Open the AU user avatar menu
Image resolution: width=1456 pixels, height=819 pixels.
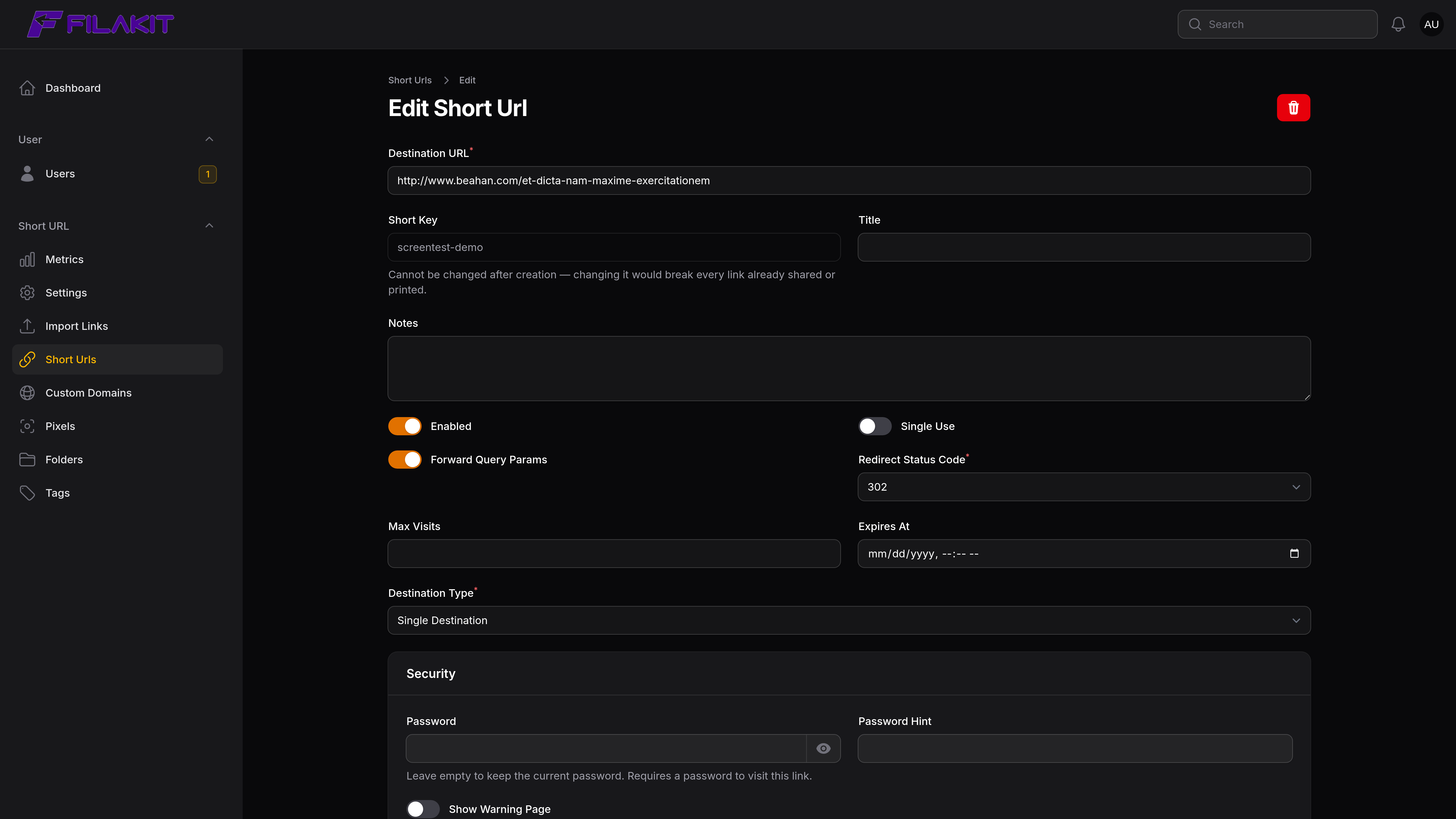point(1431,24)
